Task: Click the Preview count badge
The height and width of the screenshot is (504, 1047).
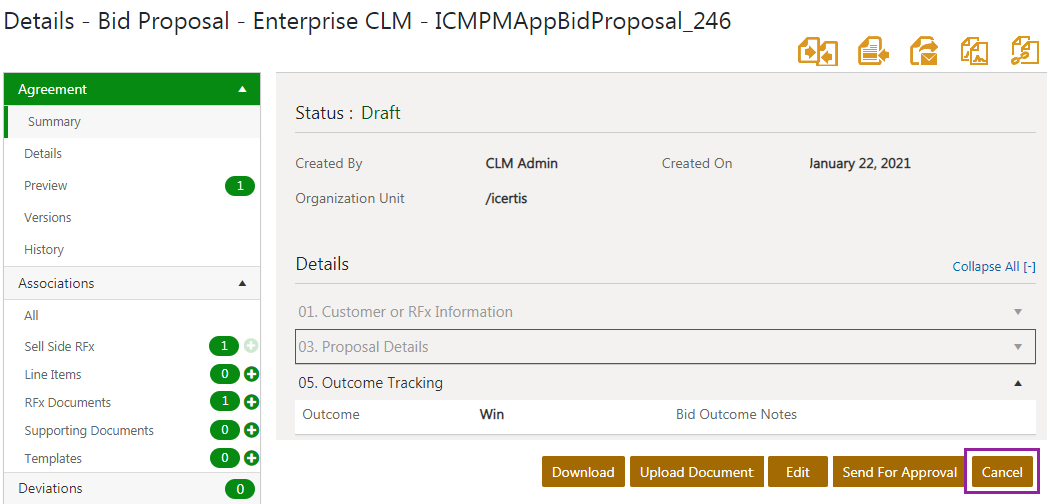Action: tap(239, 186)
